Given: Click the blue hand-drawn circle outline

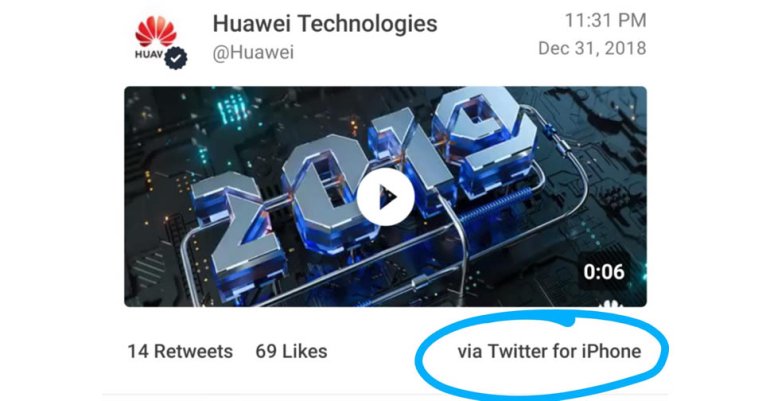Looking at the screenshot, I should 542,354.
